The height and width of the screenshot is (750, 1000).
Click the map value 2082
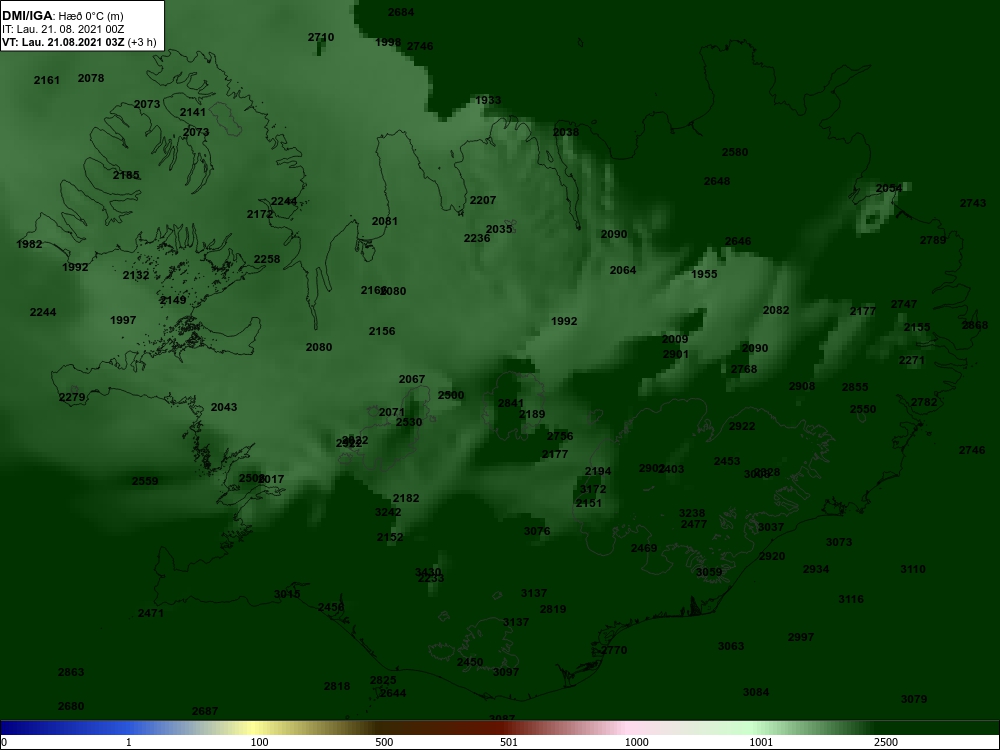(776, 310)
